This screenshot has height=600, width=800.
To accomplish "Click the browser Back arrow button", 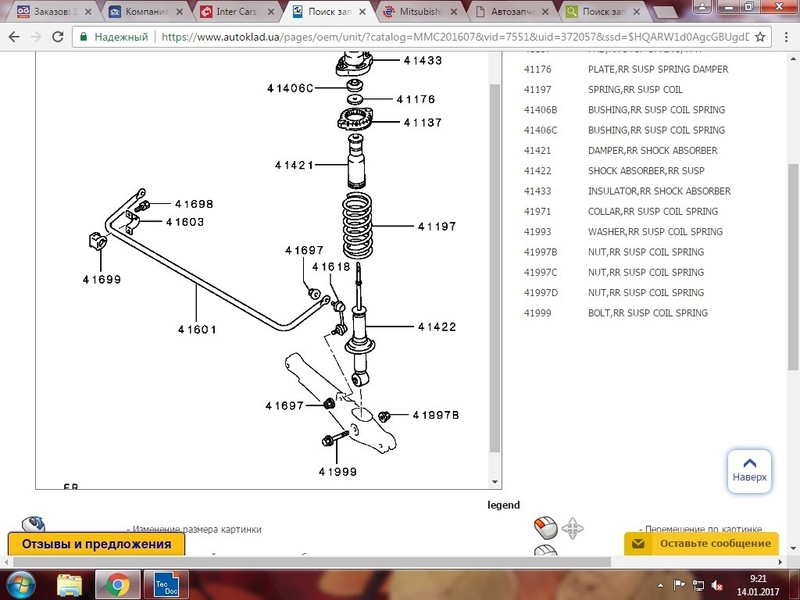I will click(14, 37).
